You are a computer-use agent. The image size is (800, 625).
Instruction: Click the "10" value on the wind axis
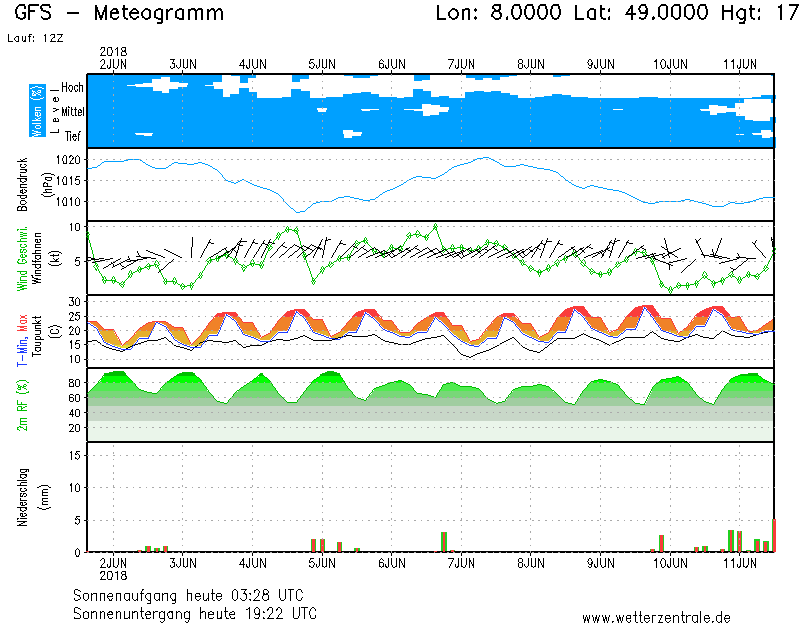click(x=75, y=227)
